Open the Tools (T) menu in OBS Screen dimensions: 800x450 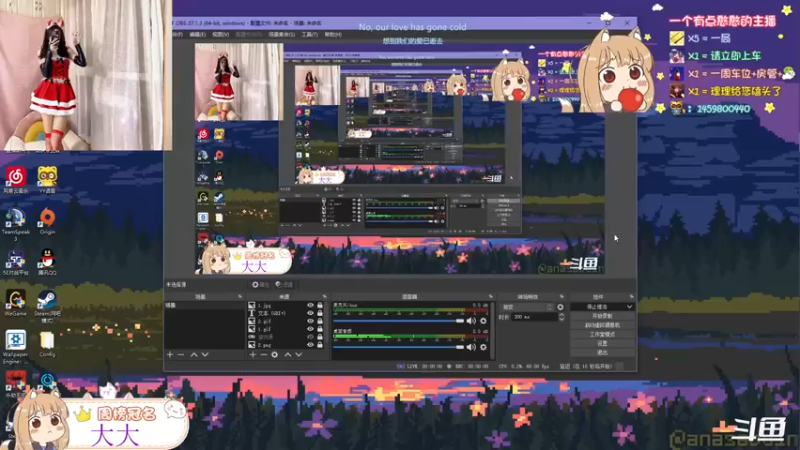309,35
